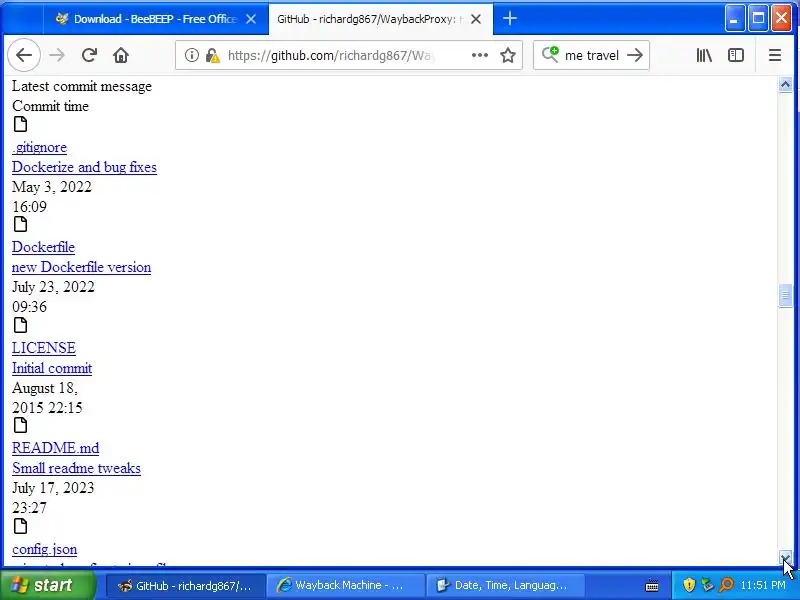
Task: Show site information icon in address bar
Action: (x=191, y=55)
